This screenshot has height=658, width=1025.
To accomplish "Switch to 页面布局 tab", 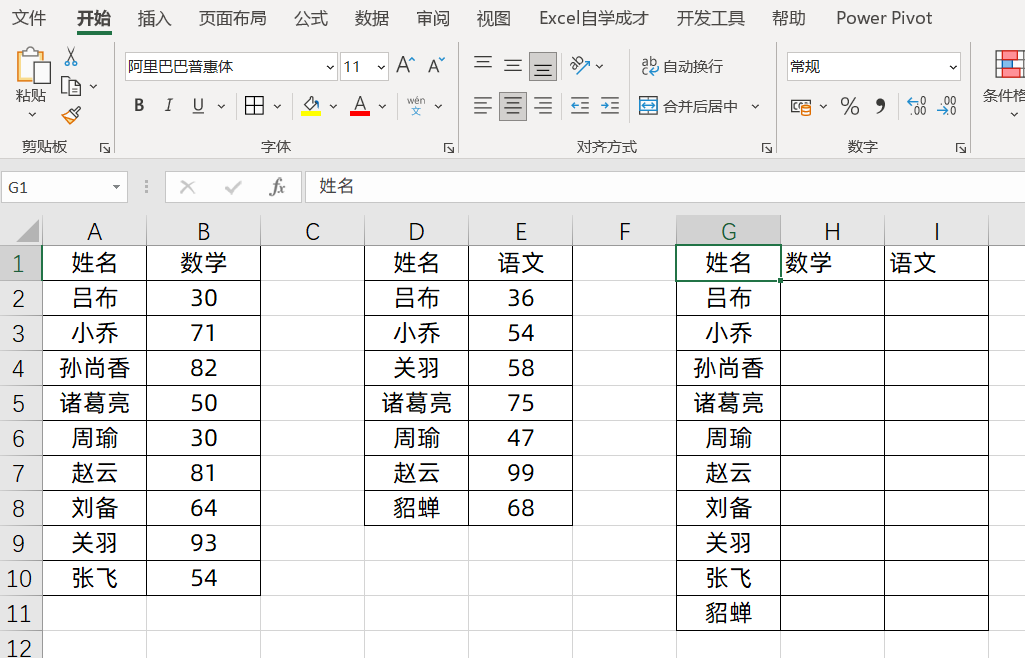I will (x=233, y=18).
